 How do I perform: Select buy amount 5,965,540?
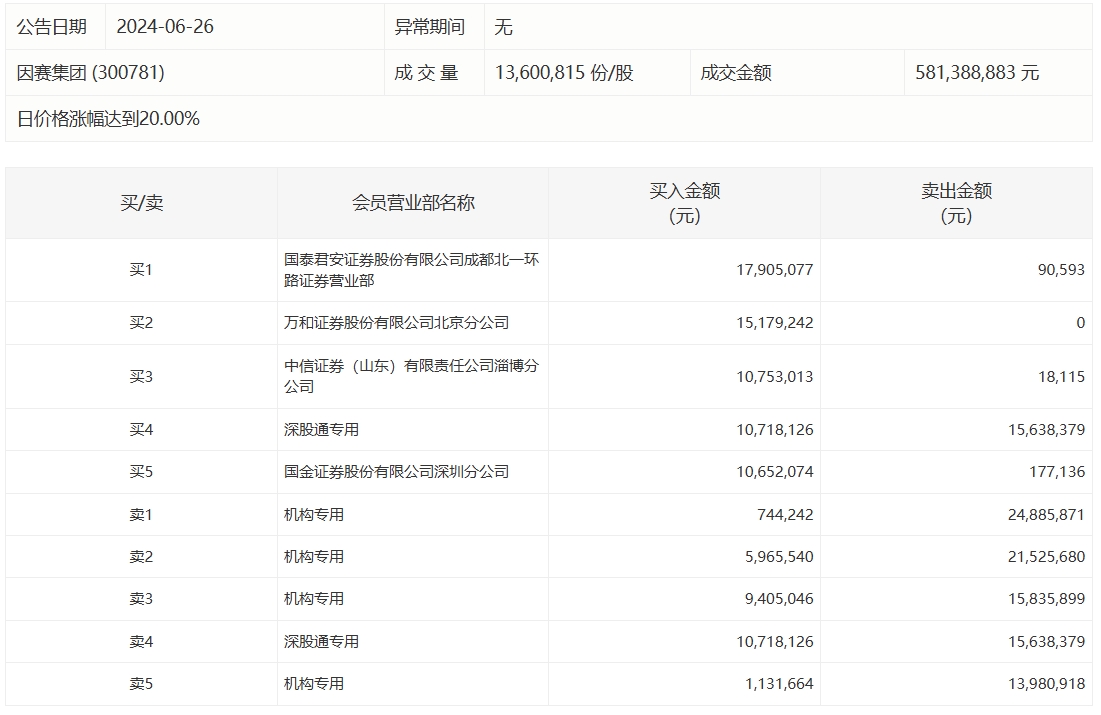pos(779,557)
